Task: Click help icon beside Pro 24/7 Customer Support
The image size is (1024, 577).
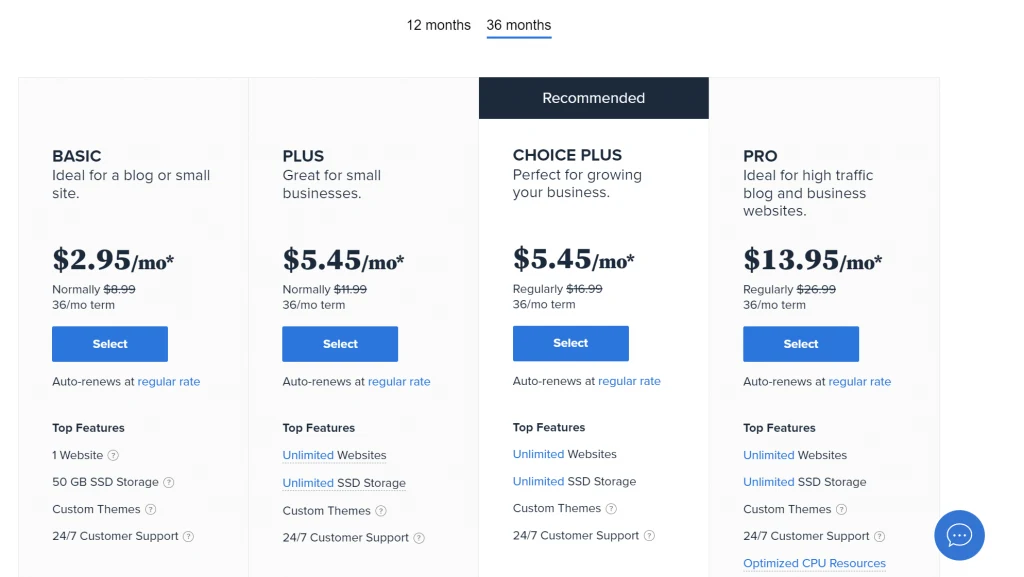Action: coord(879,537)
